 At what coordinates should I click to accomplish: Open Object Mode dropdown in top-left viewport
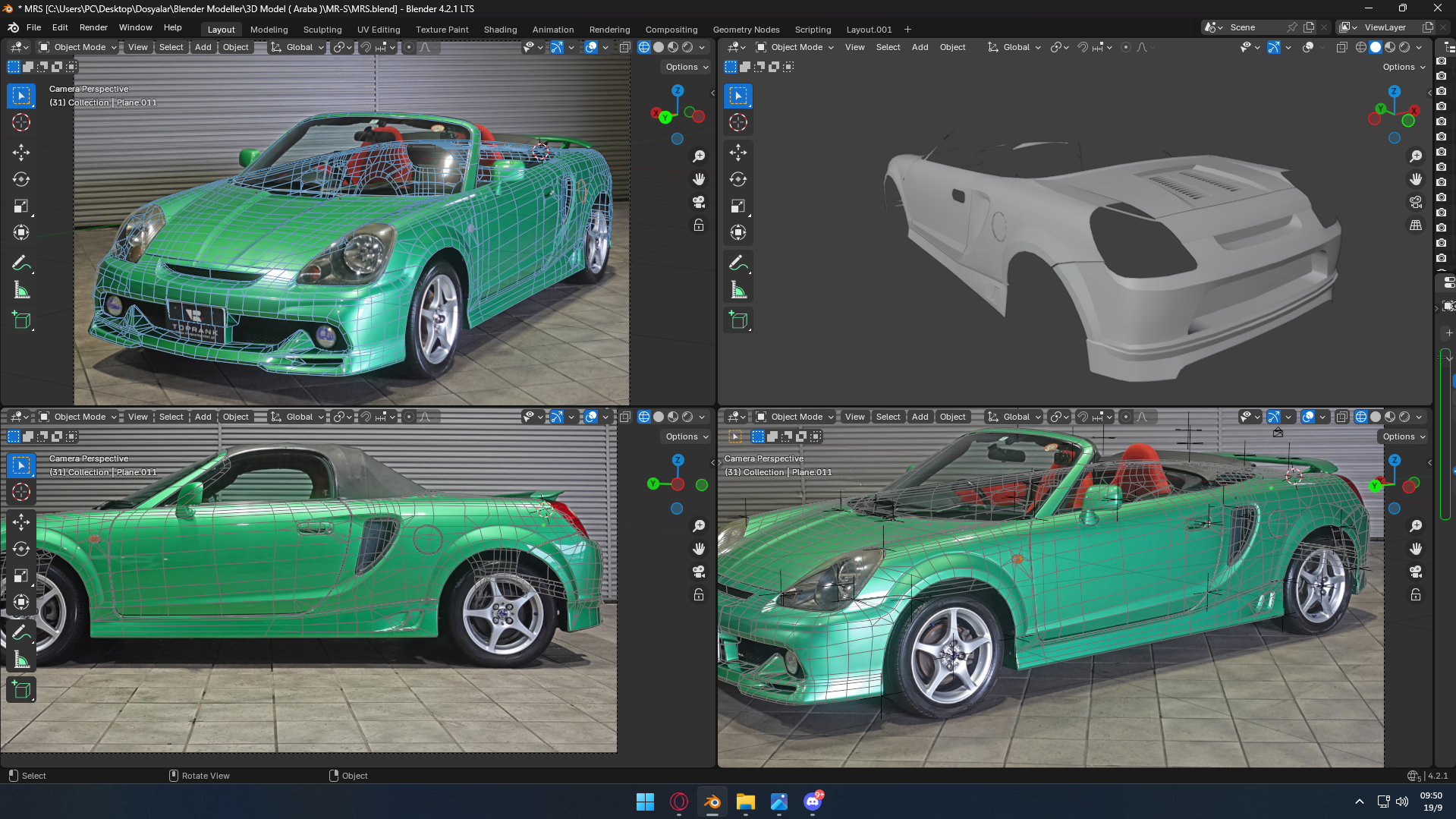(79, 47)
